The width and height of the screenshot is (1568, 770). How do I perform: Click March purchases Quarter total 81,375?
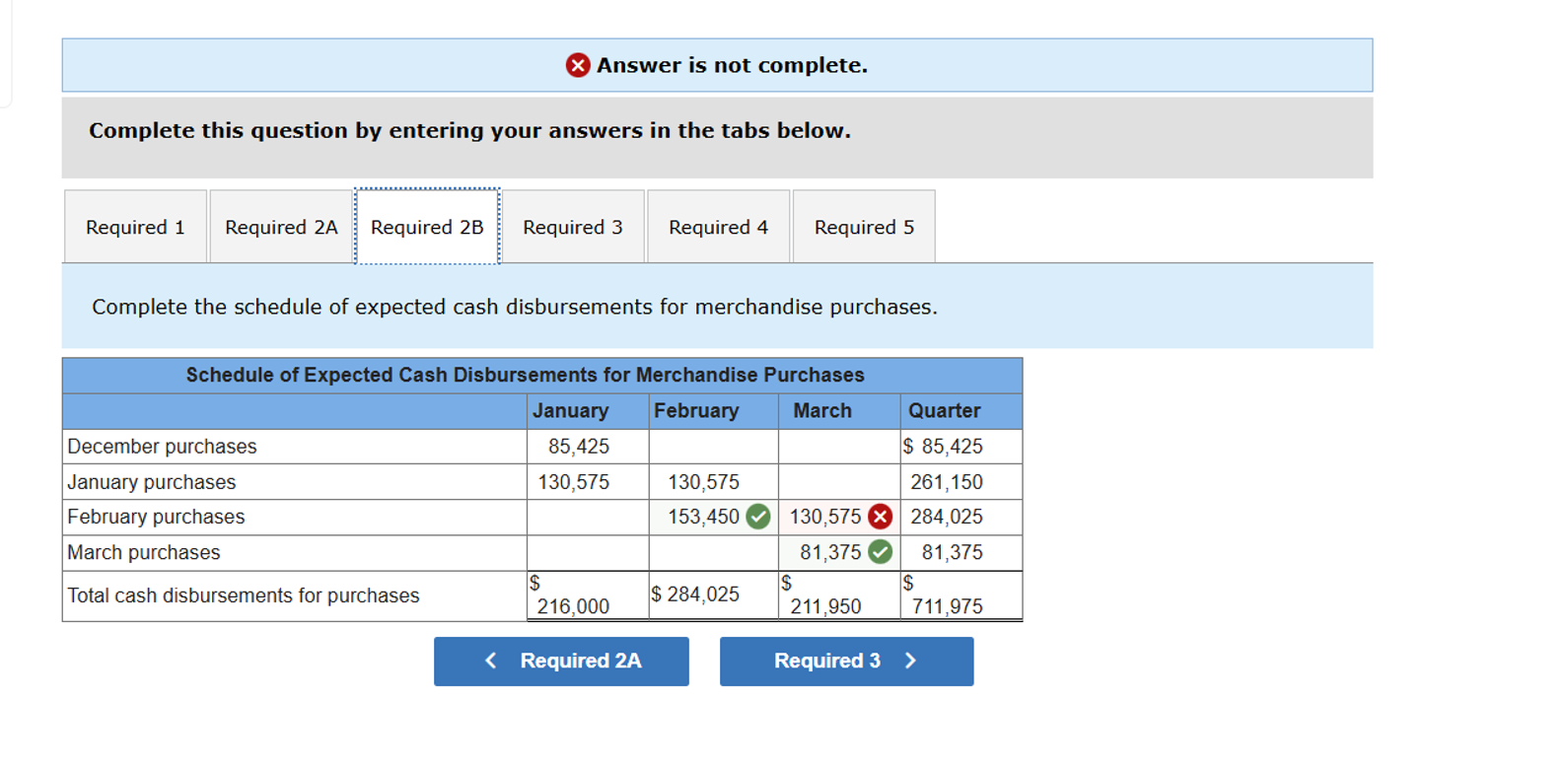click(962, 552)
